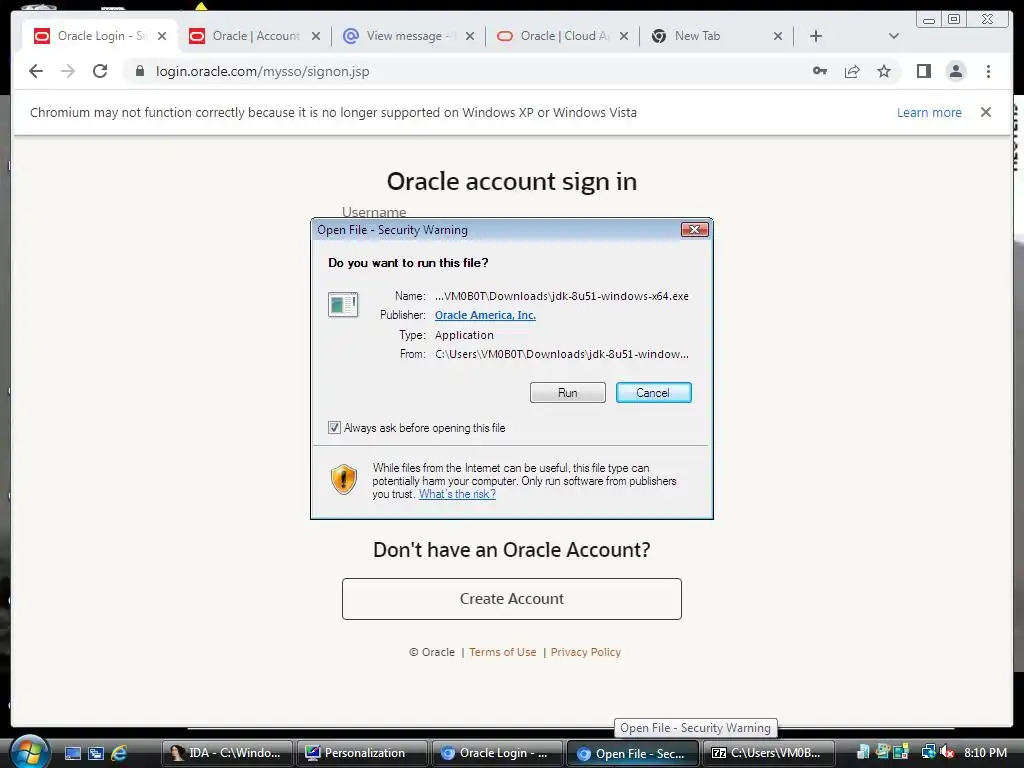Switch to the Personalization taskbar window
The width and height of the screenshot is (1024, 768).
tap(362, 753)
